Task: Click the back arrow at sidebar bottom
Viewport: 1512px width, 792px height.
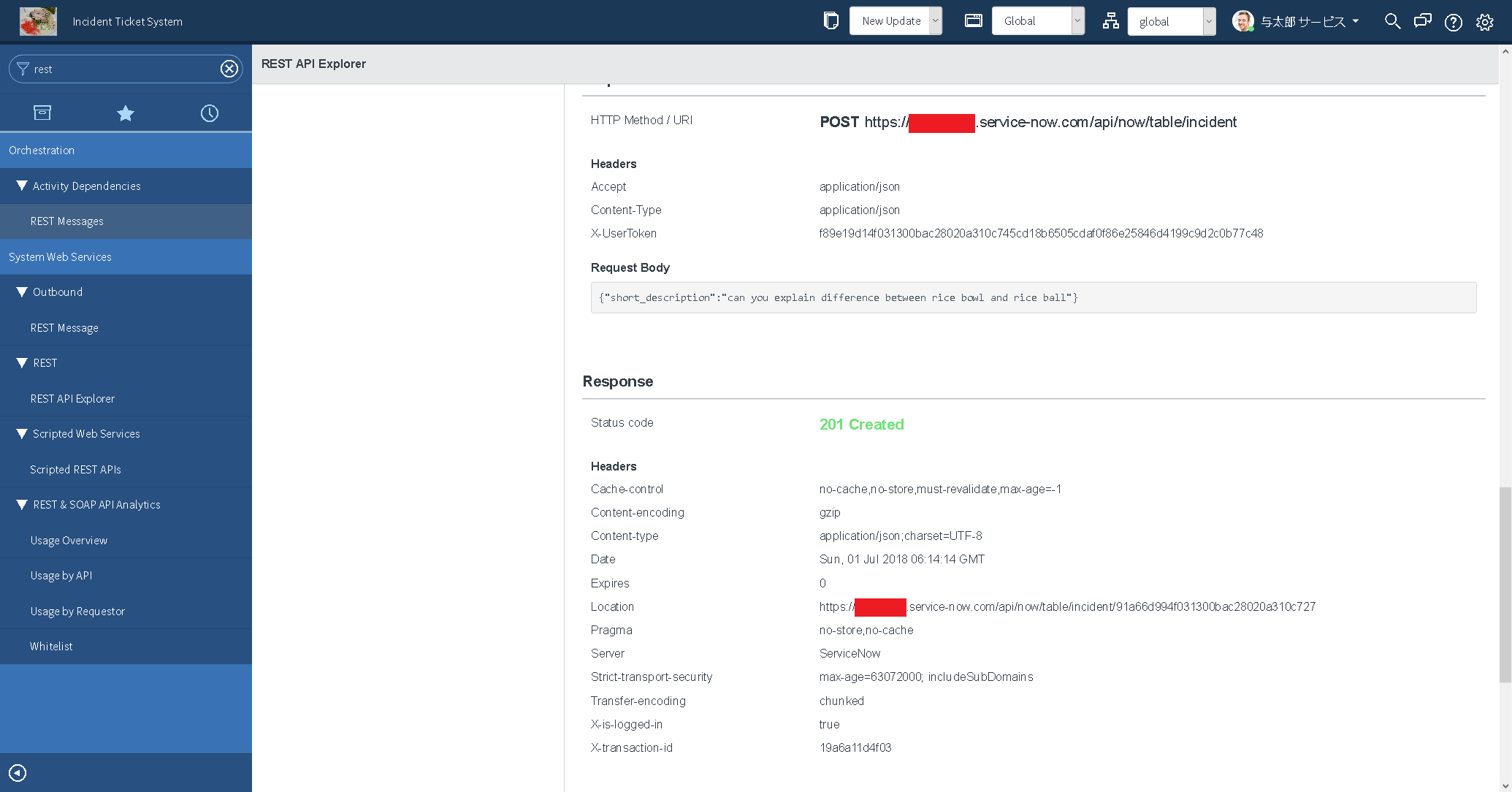Action: 17,772
